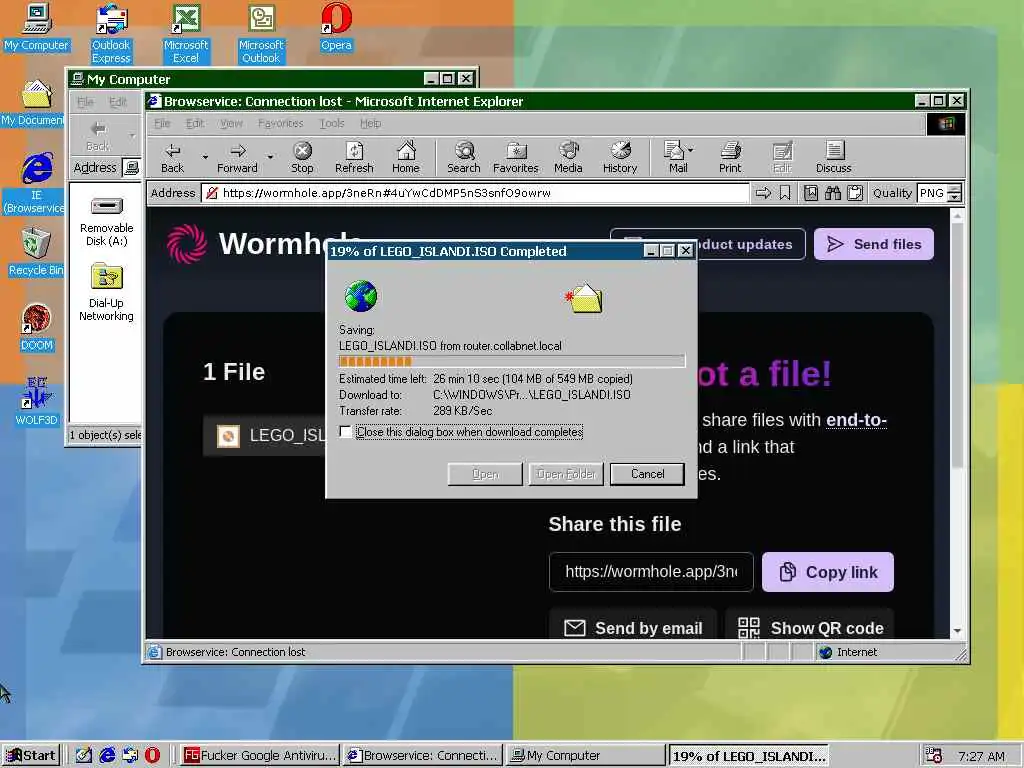Switch to My Computer taskbar button
The image size is (1024, 768).
tap(585, 756)
